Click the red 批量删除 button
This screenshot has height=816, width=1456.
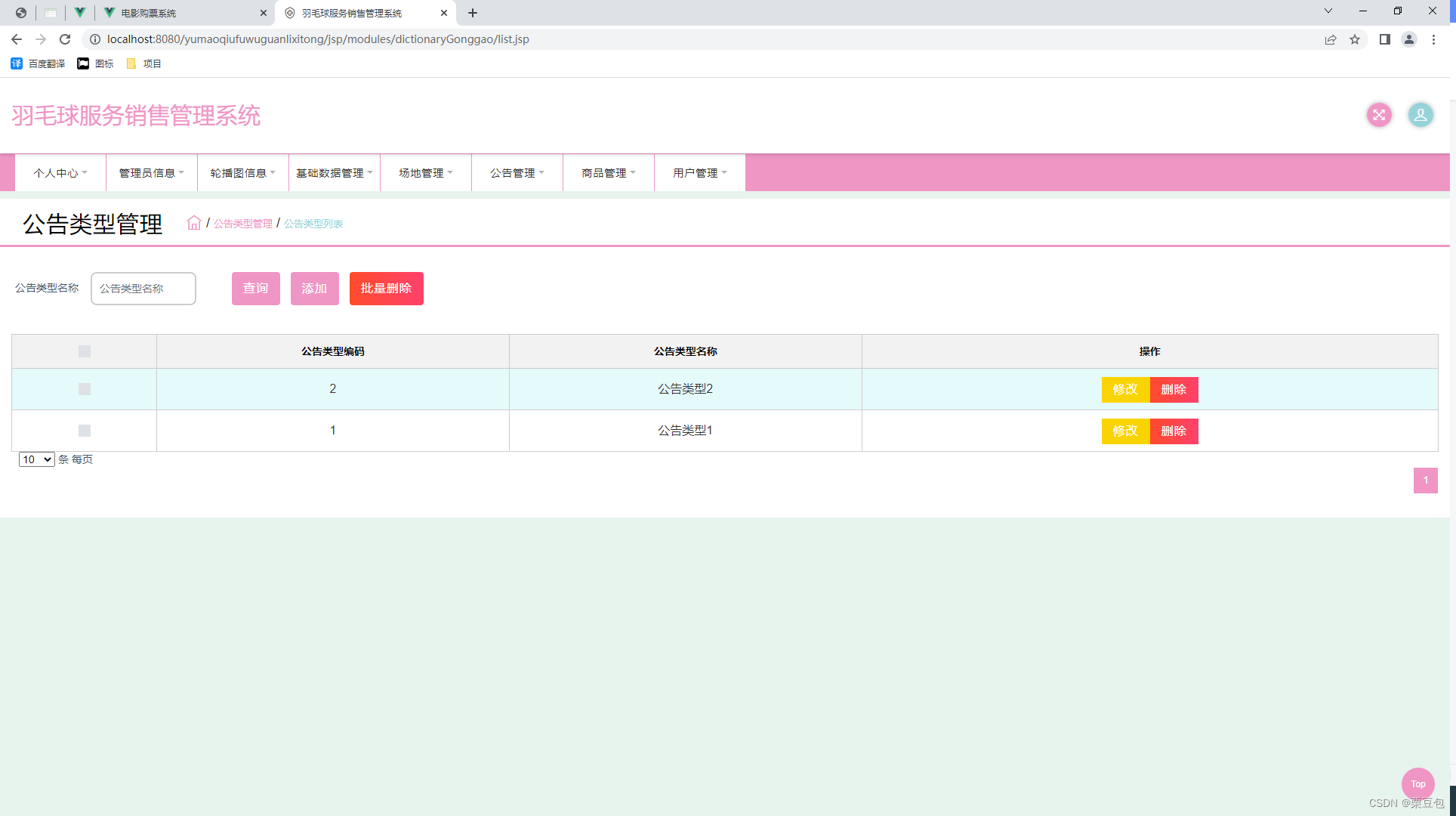pos(386,289)
